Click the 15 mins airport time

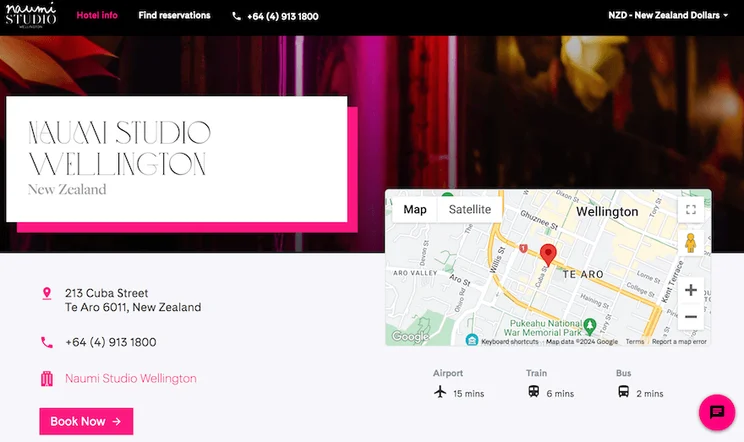coord(468,394)
